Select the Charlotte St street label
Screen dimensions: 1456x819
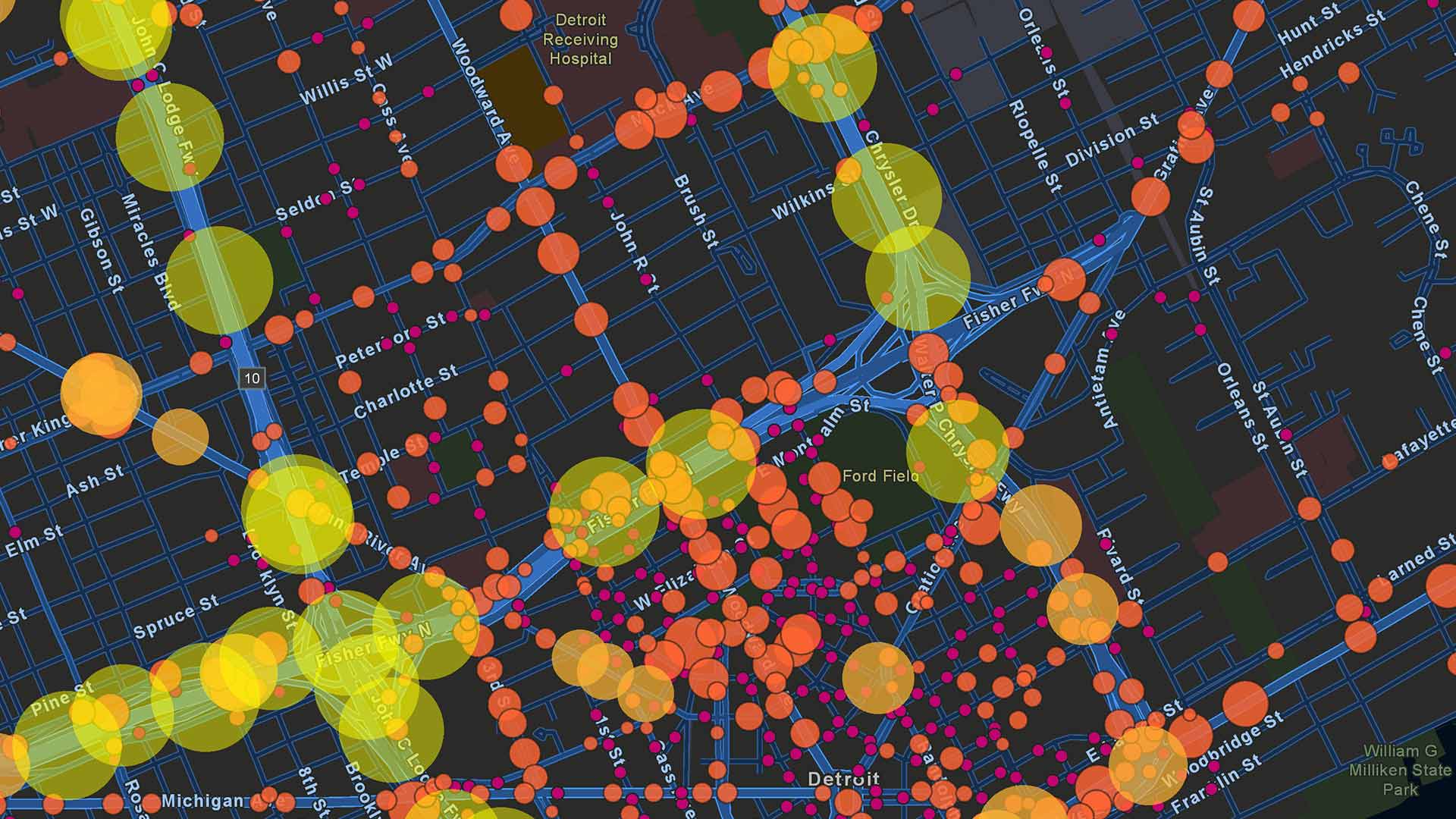point(406,391)
